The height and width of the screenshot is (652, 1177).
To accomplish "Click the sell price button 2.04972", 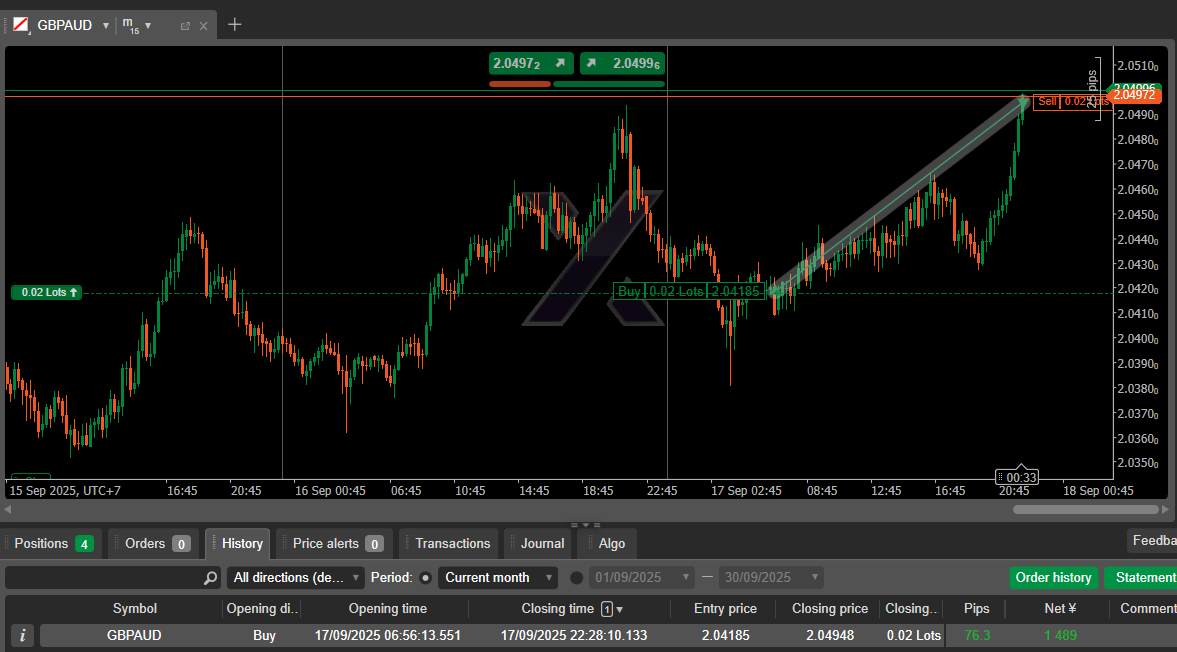I will (x=531, y=64).
